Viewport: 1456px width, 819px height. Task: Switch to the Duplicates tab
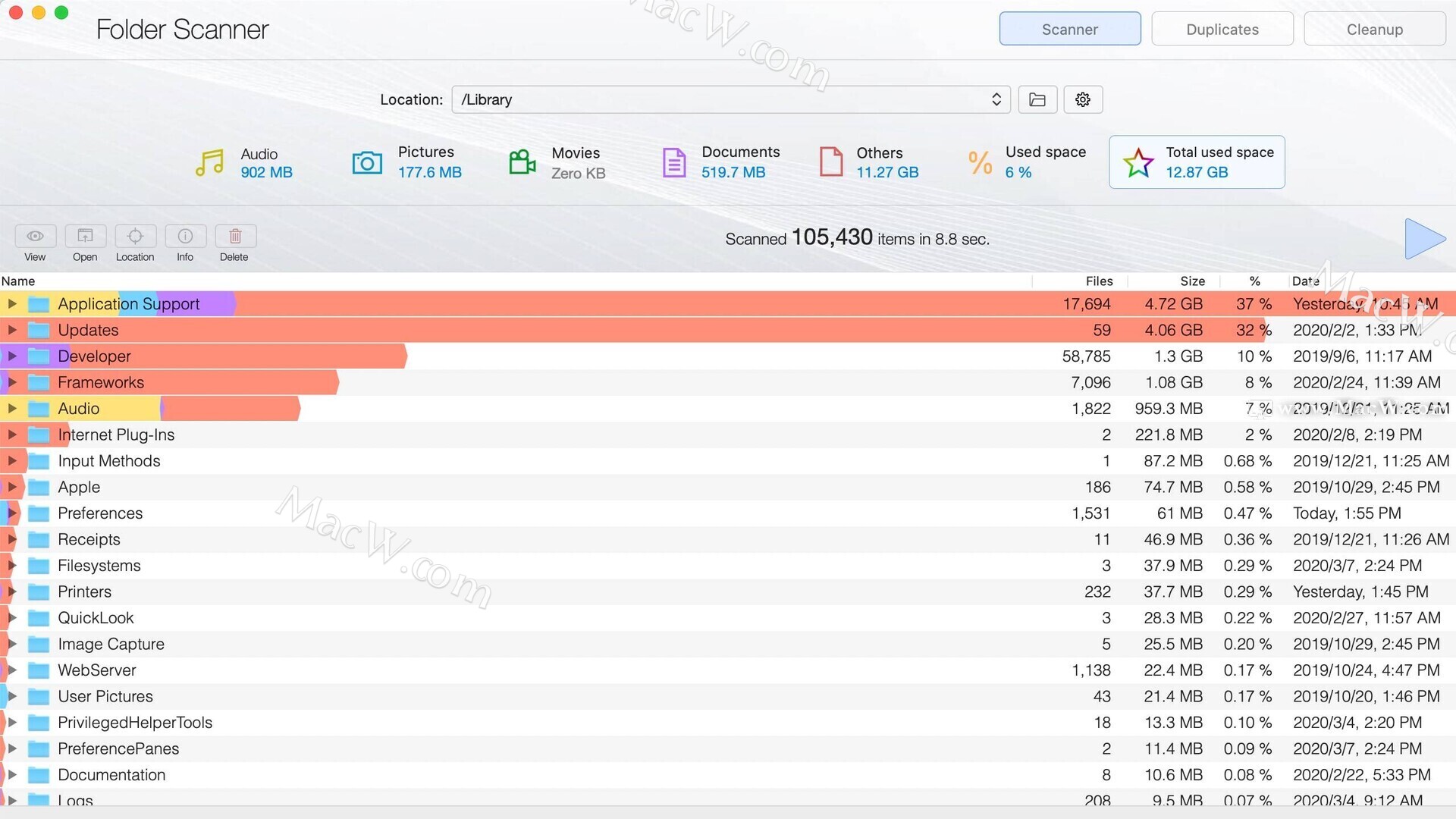point(1222,29)
